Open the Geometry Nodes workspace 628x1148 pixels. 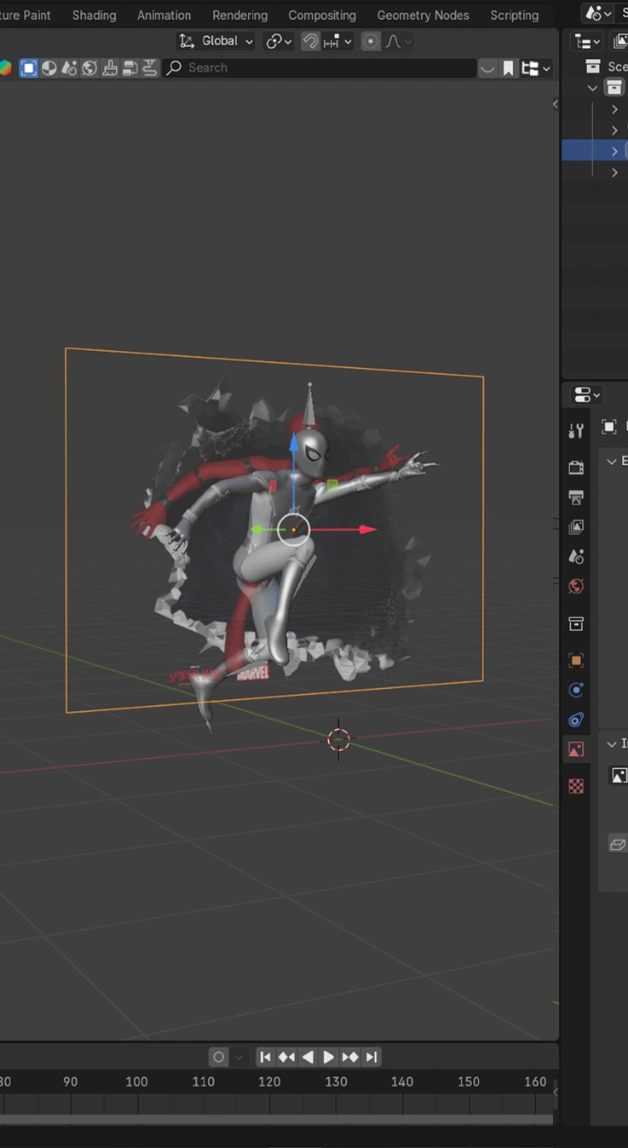point(423,15)
